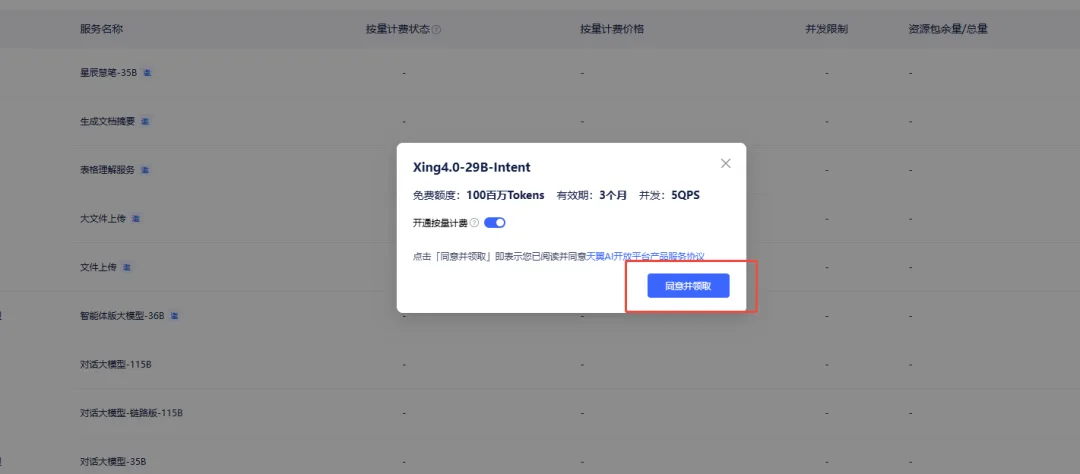Click the 100百万Tokens free quota value
Image resolution: width=1080 pixels, height=474 pixels.
pos(505,195)
